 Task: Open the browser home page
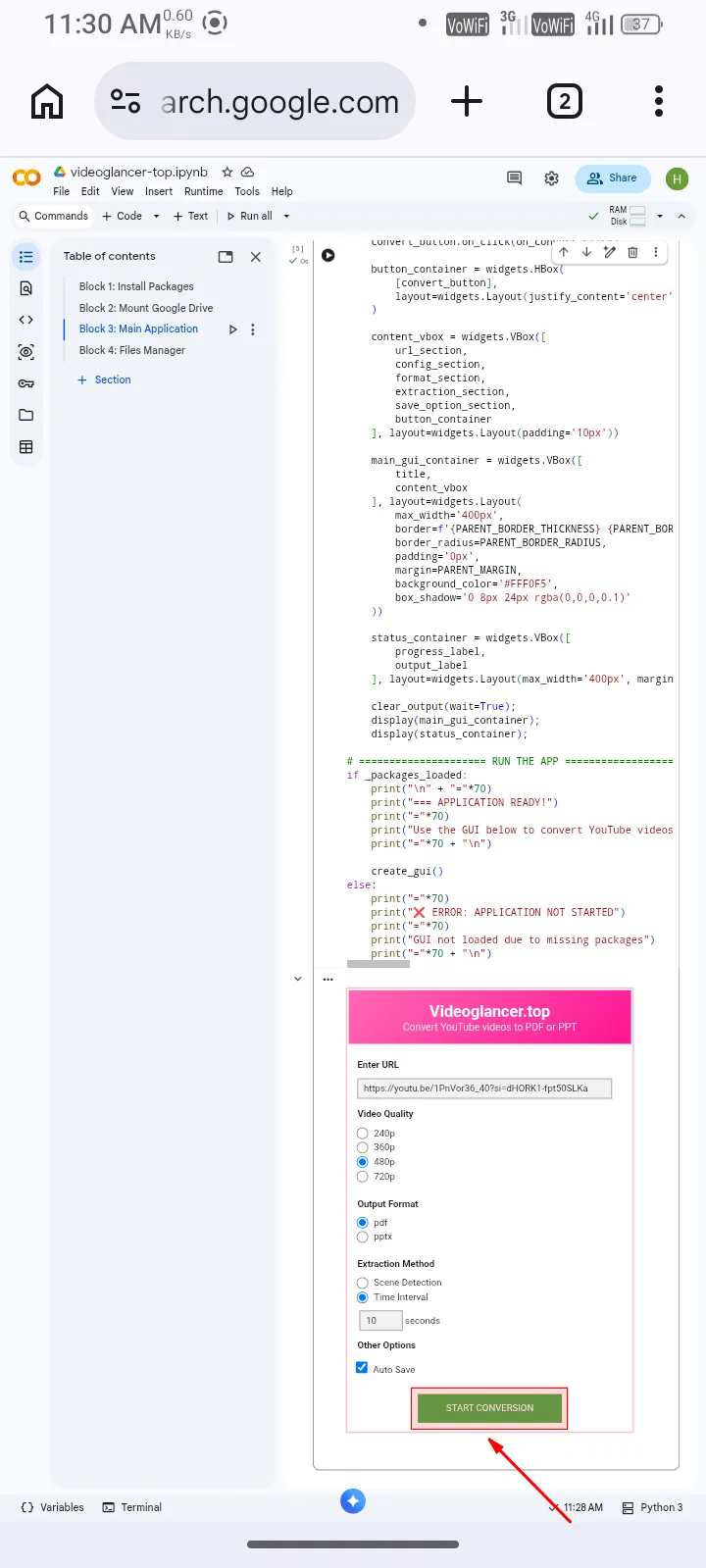coord(47,101)
